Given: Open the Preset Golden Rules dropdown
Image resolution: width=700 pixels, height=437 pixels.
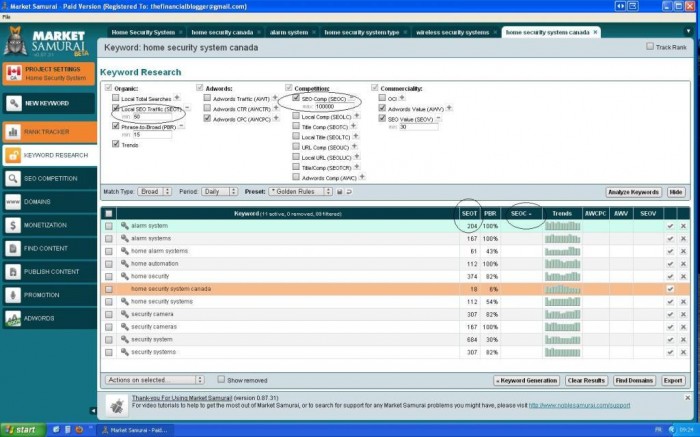Looking at the screenshot, I should pyautogui.click(x=300, y=191).
